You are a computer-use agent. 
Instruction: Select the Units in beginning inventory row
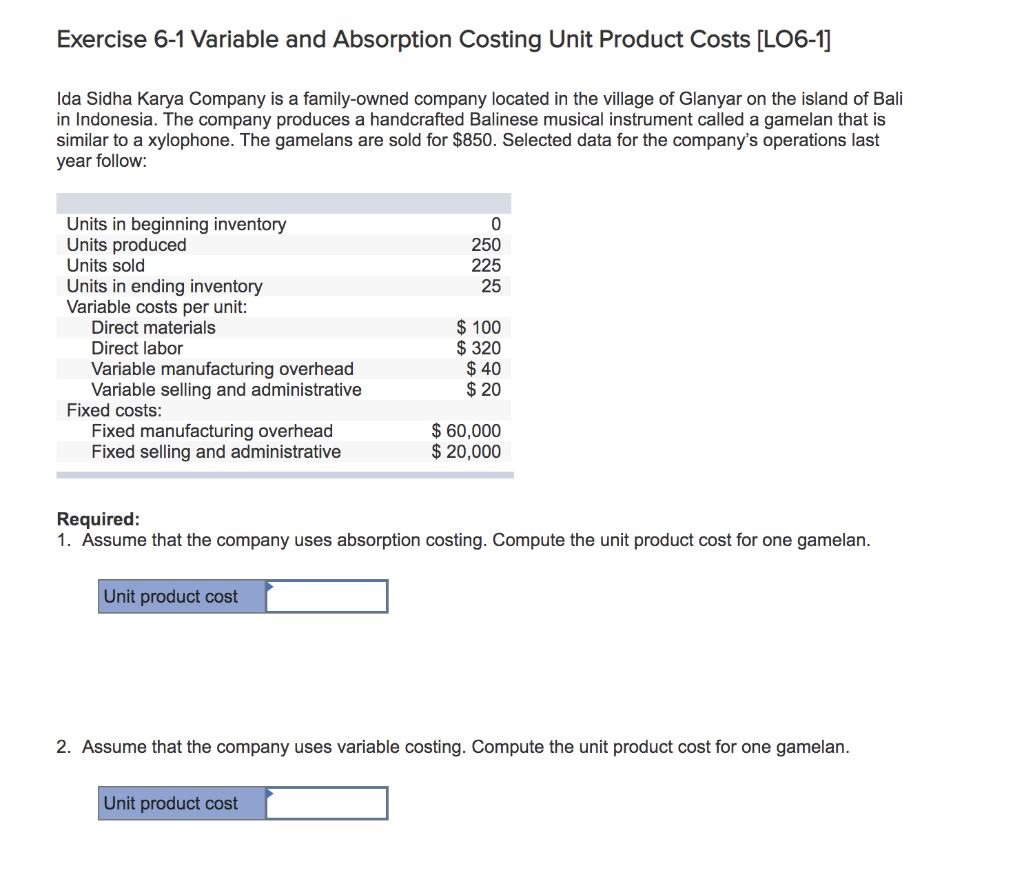(176, 224)
